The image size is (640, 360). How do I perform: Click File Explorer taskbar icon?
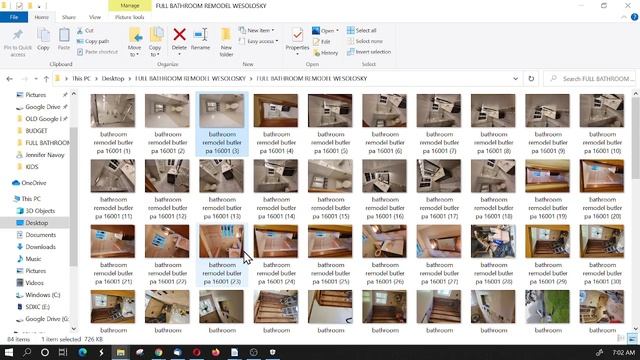click(x=120, y=352)
